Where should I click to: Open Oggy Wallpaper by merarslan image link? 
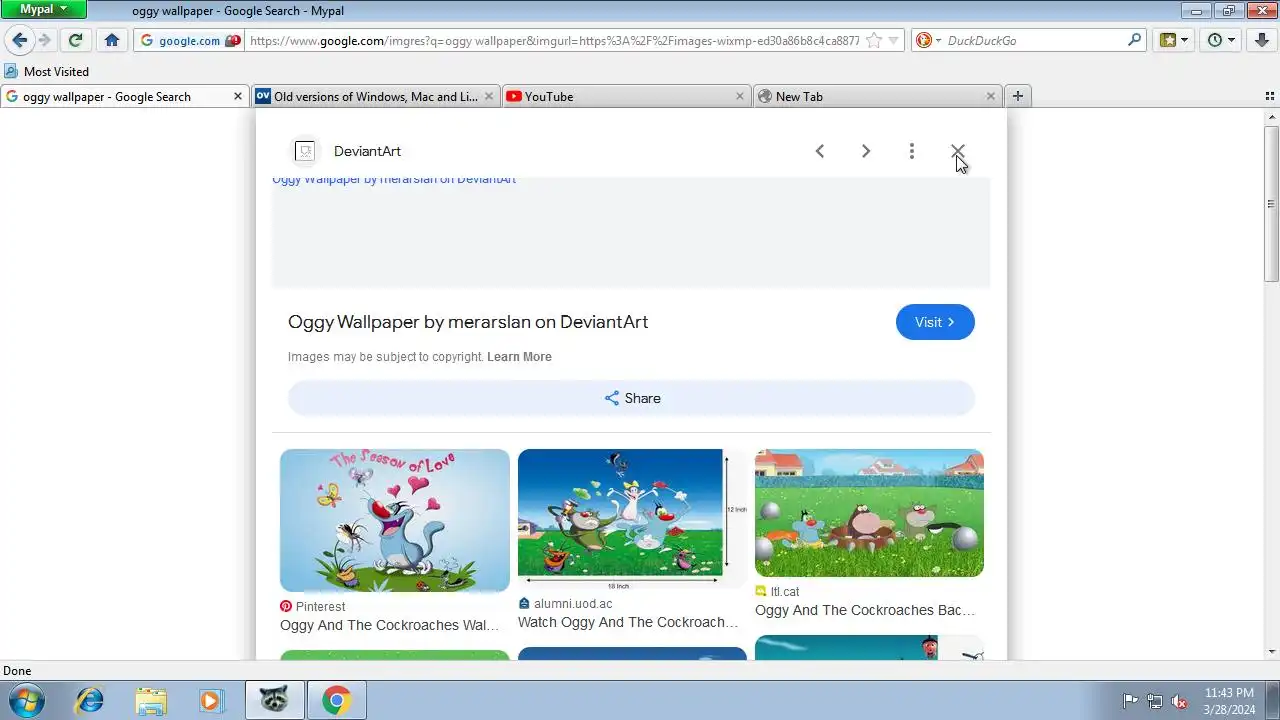tap(394, 180)
